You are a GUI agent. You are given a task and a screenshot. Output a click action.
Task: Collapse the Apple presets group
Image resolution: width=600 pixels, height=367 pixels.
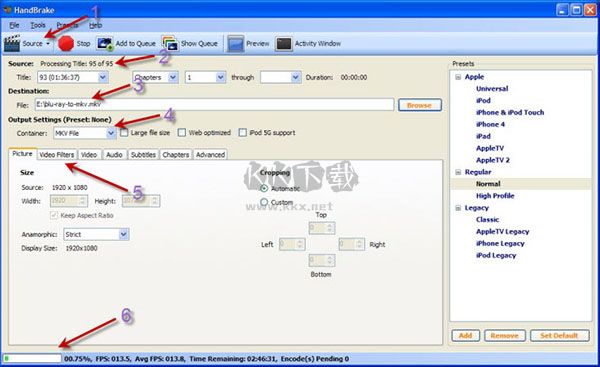point(458,77)
